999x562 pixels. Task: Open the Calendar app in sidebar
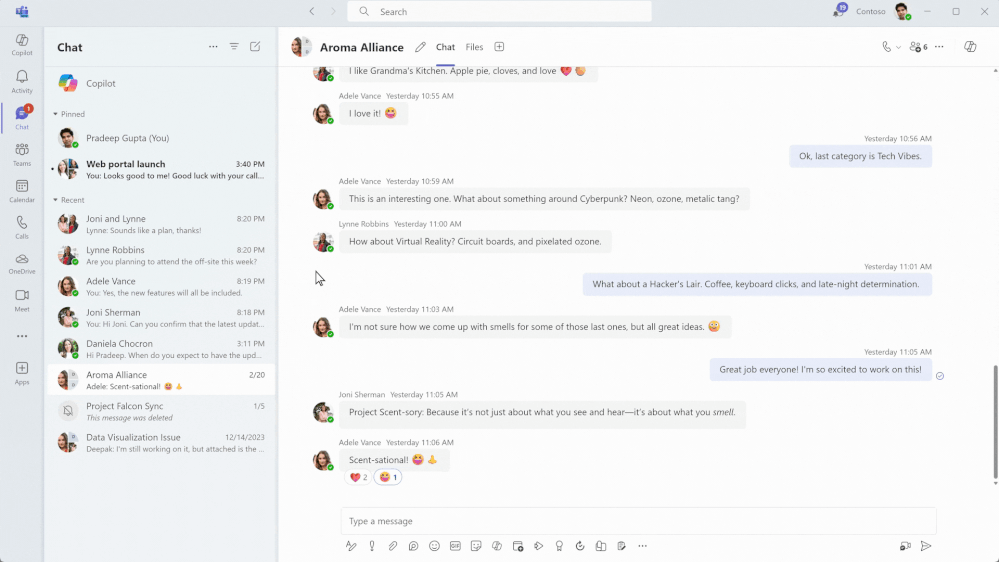pos(22,191)
